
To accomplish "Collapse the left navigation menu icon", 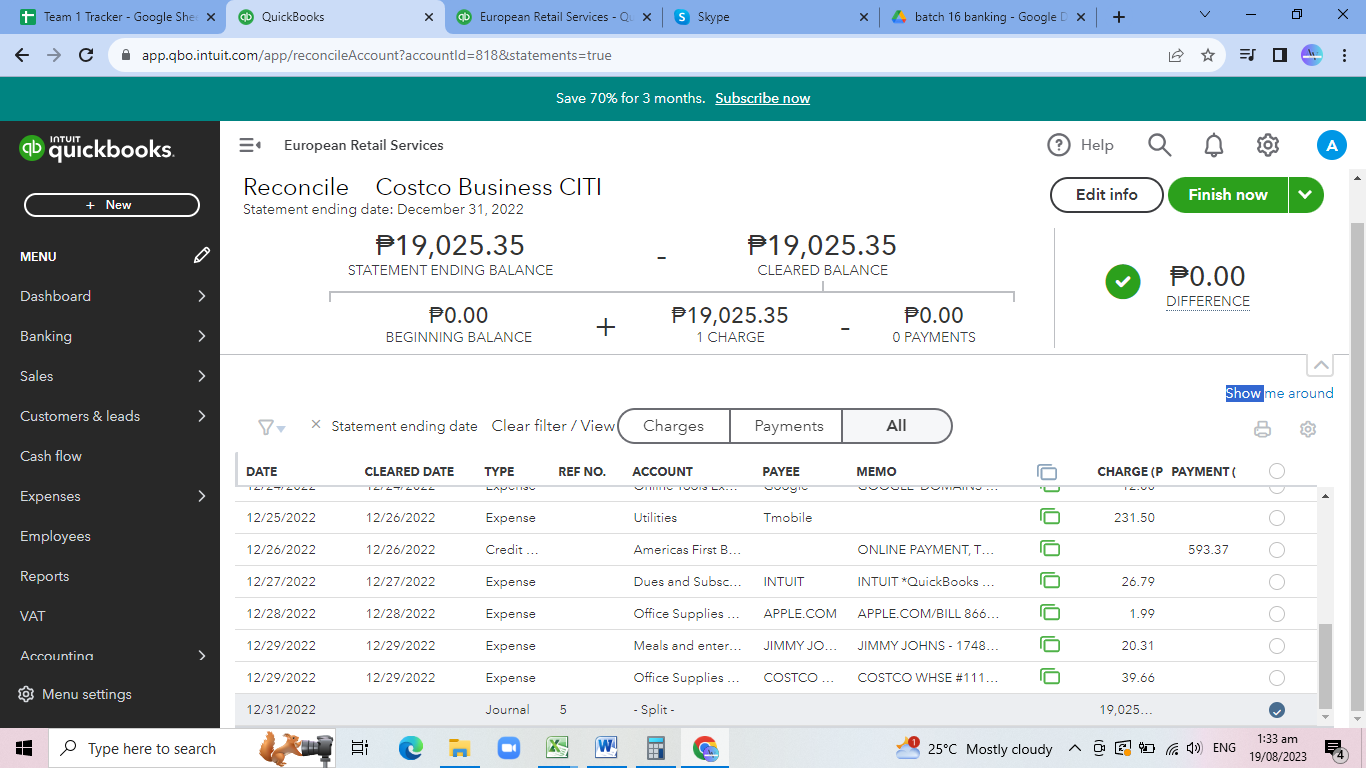I will tap(250, 145).
